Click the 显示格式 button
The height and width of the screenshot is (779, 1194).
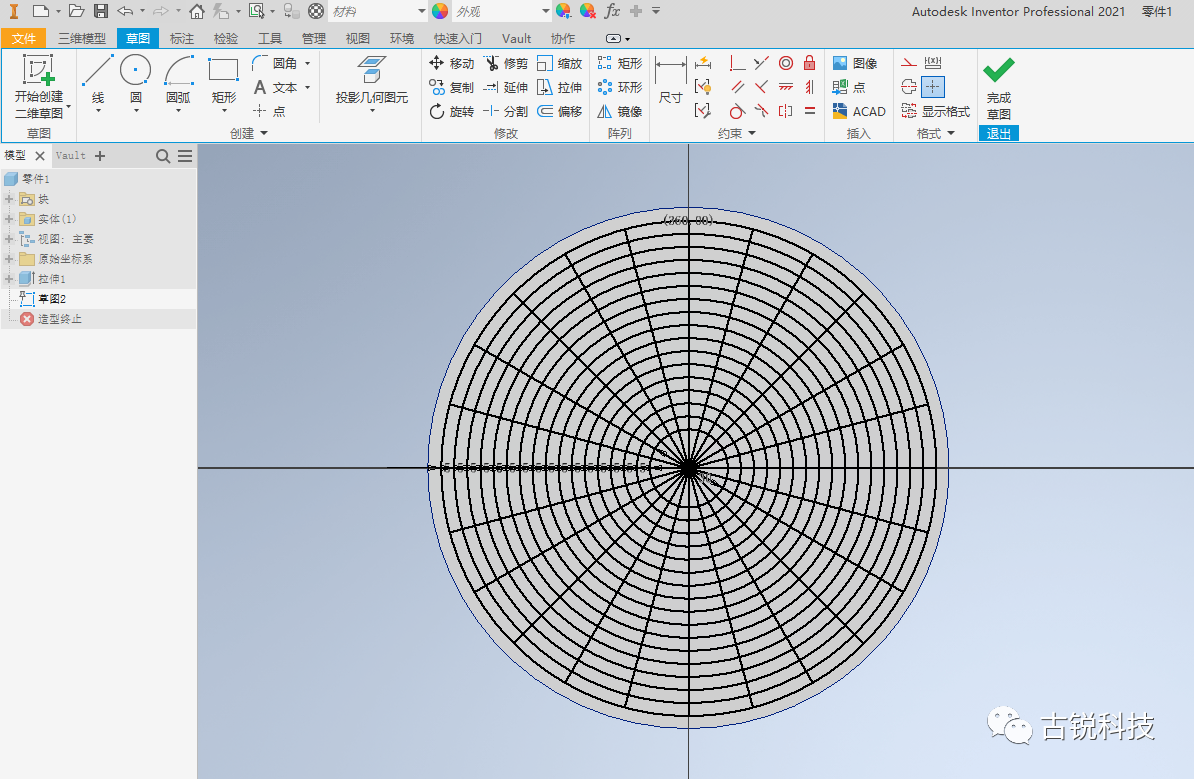(936, 111)
